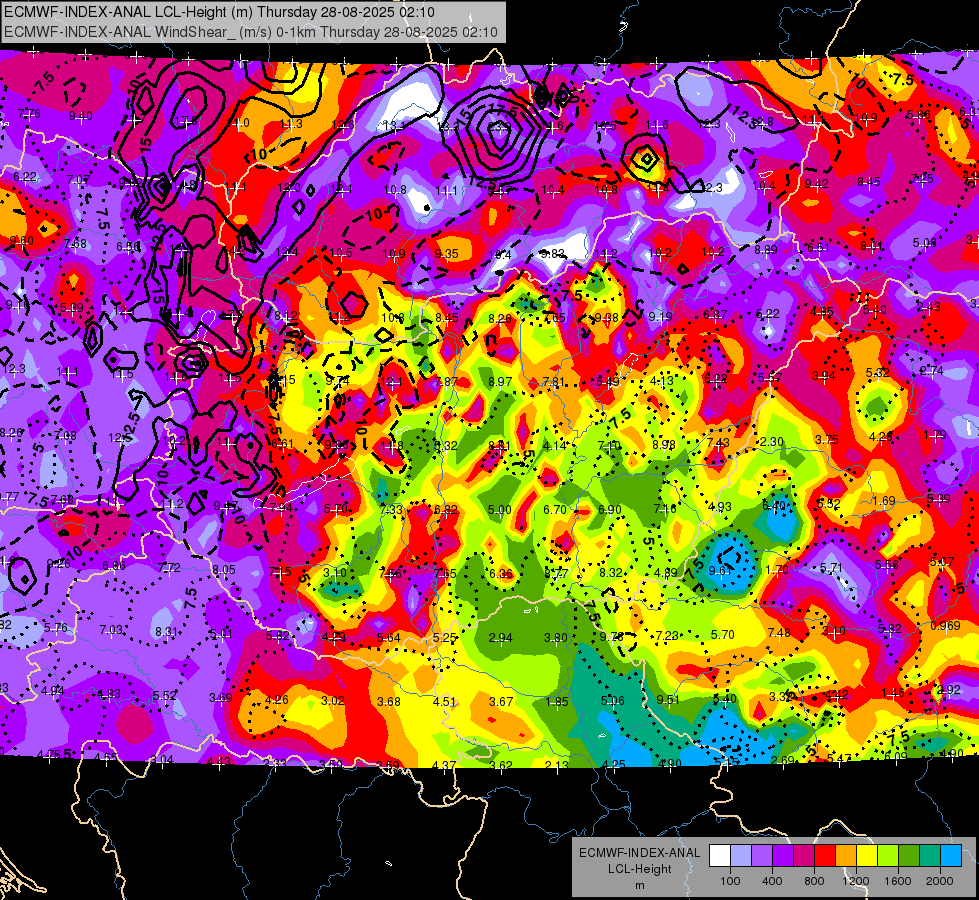Viewport: 979px width, 900px height.
Task: Click the map value 8.97
Action: (500, 382)
